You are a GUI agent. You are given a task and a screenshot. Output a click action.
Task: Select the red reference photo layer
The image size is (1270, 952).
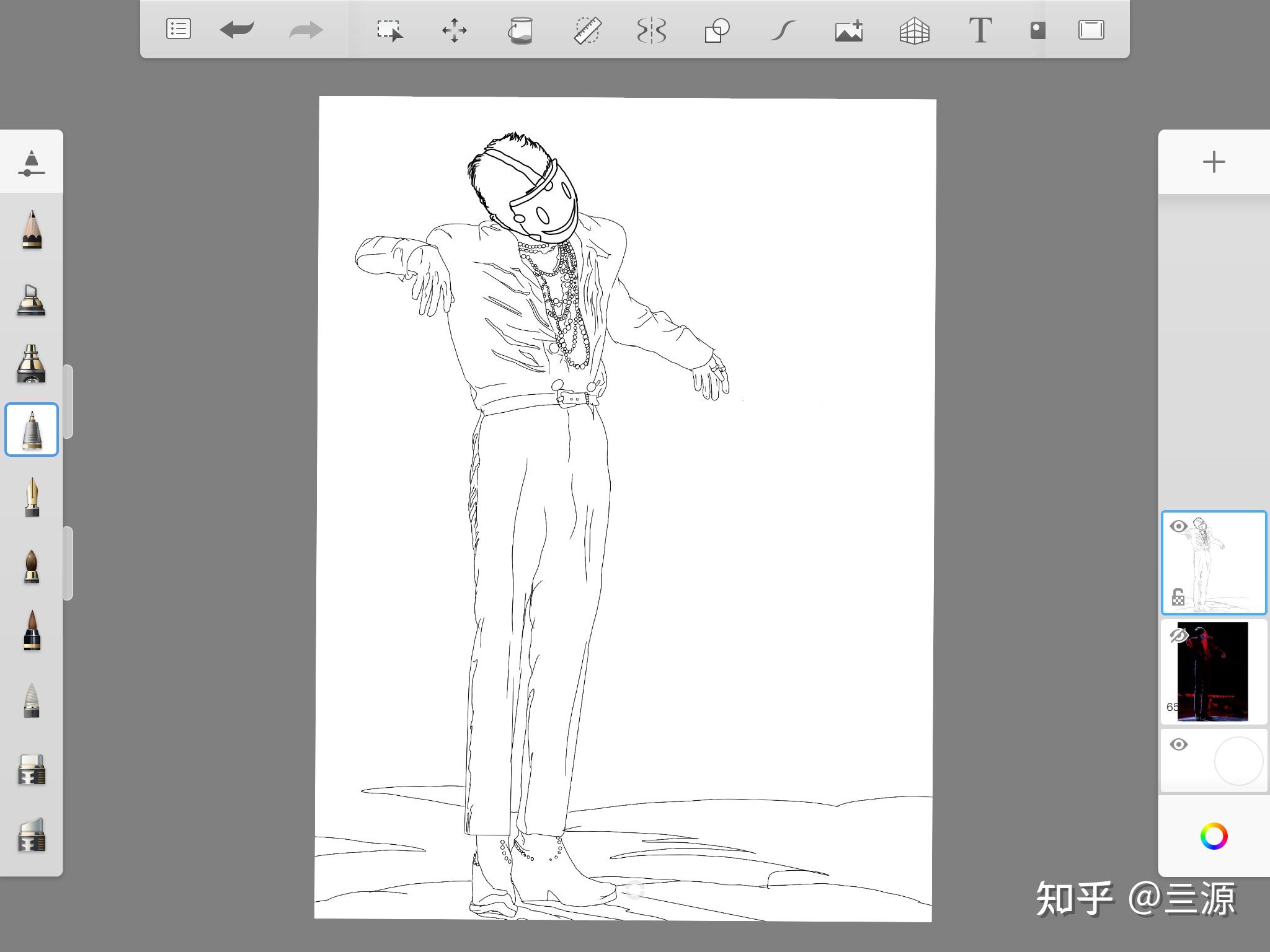coord(1213,672)
